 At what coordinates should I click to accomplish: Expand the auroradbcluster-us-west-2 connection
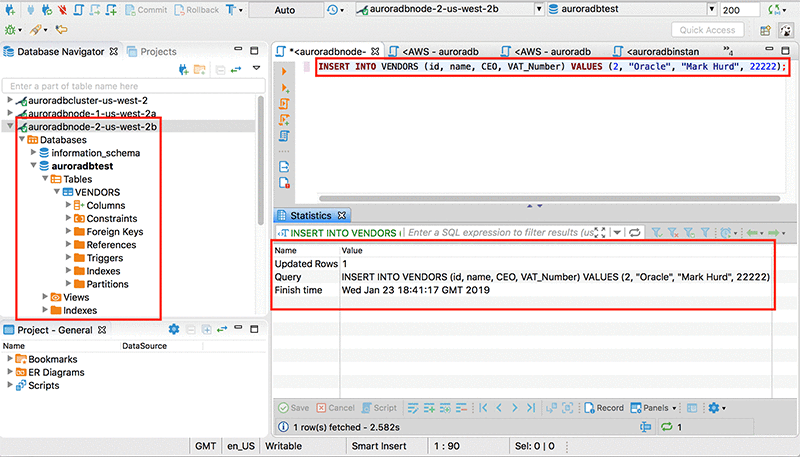coord(10,100)
